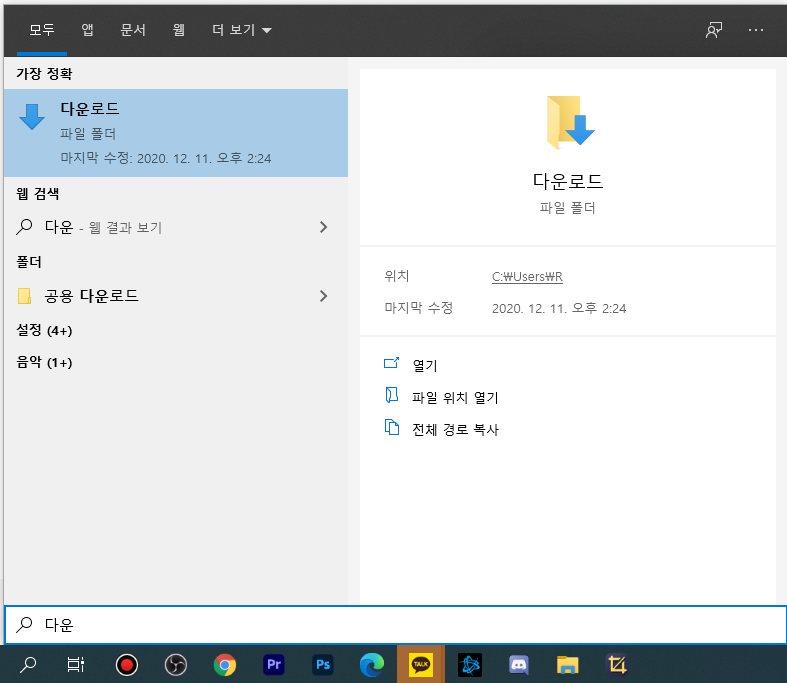Open File Explorer from the taskbar
Viewport: 787px width, 683px height.
(x=568, y=665)
